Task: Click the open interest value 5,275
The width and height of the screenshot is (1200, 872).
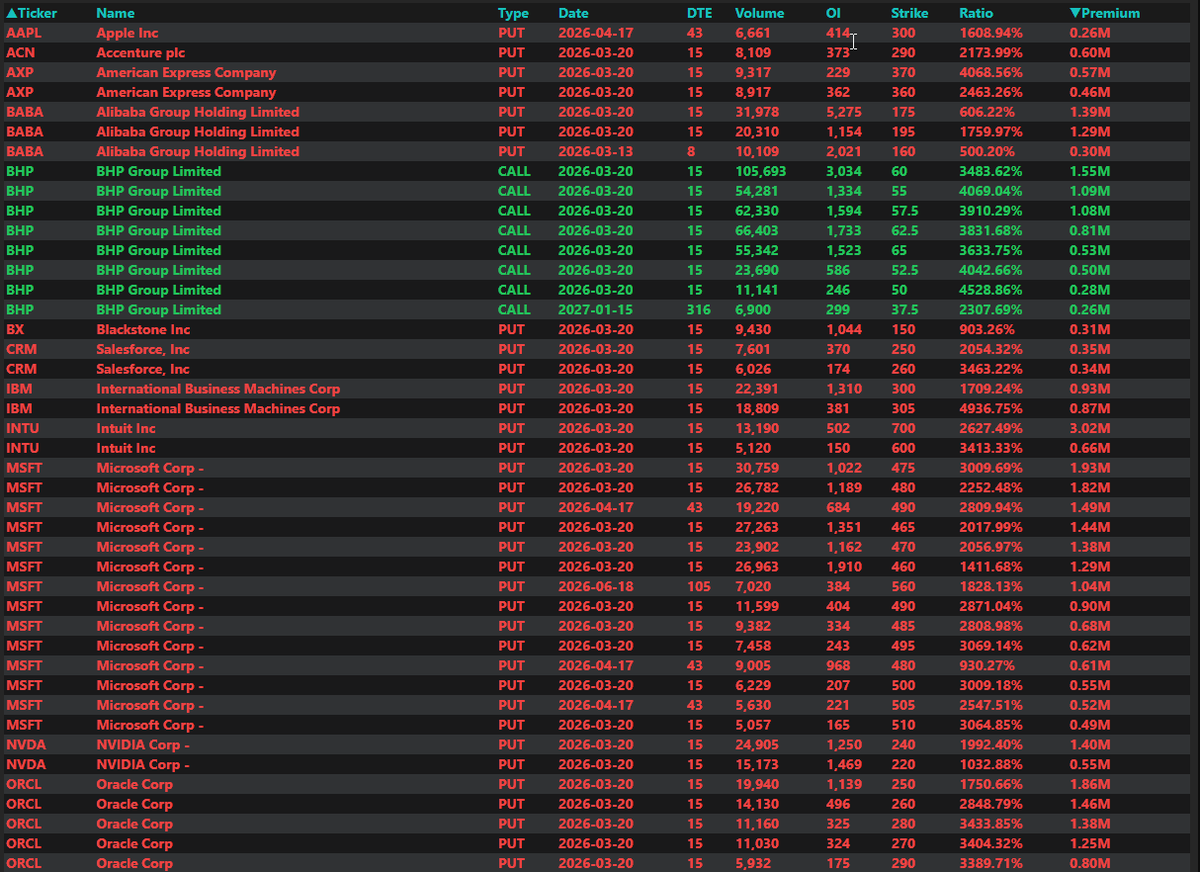Action: [843, 112]
